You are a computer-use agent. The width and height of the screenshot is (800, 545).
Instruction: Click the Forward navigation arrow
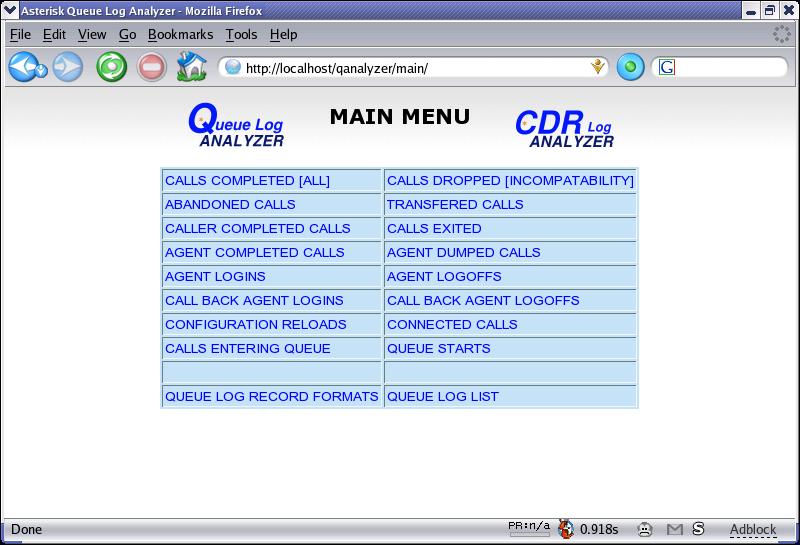(68, 68)
